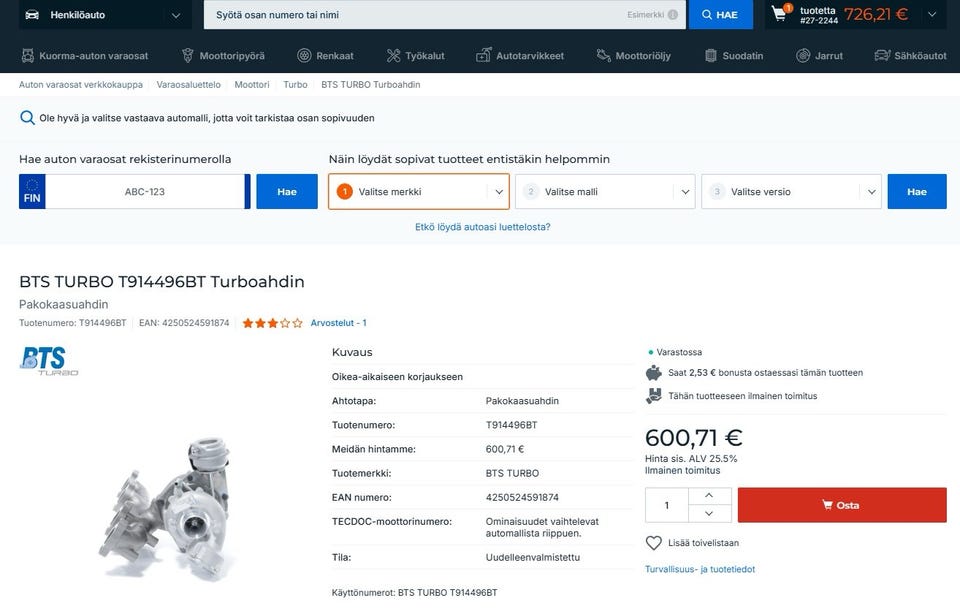Open Moottoripyörä category
960x614 pixels.
[223, 56]
